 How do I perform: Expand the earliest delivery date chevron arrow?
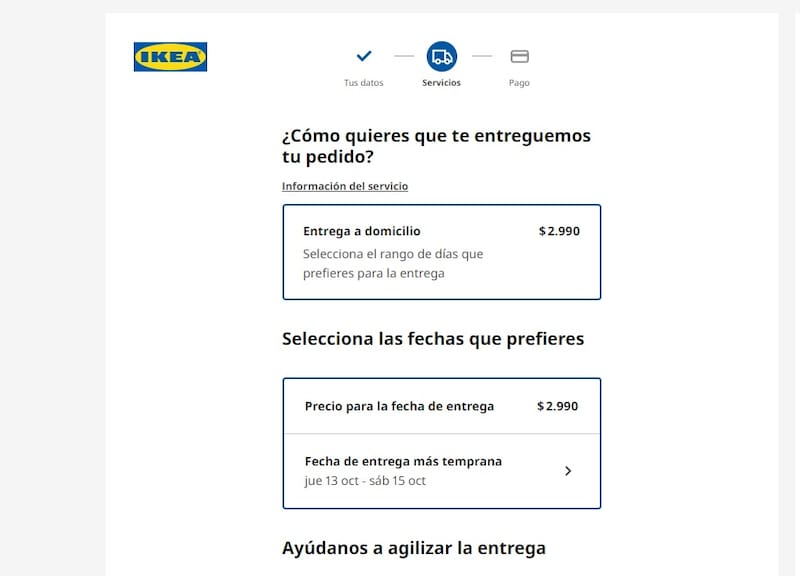tap(568, 471)
